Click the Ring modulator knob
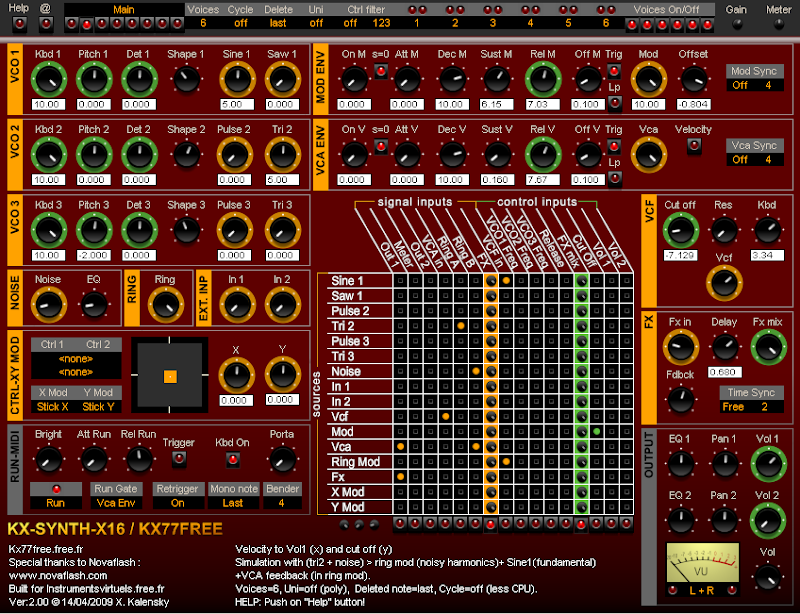The width and height of the screenshot is (800, 614). click(165, 305)
